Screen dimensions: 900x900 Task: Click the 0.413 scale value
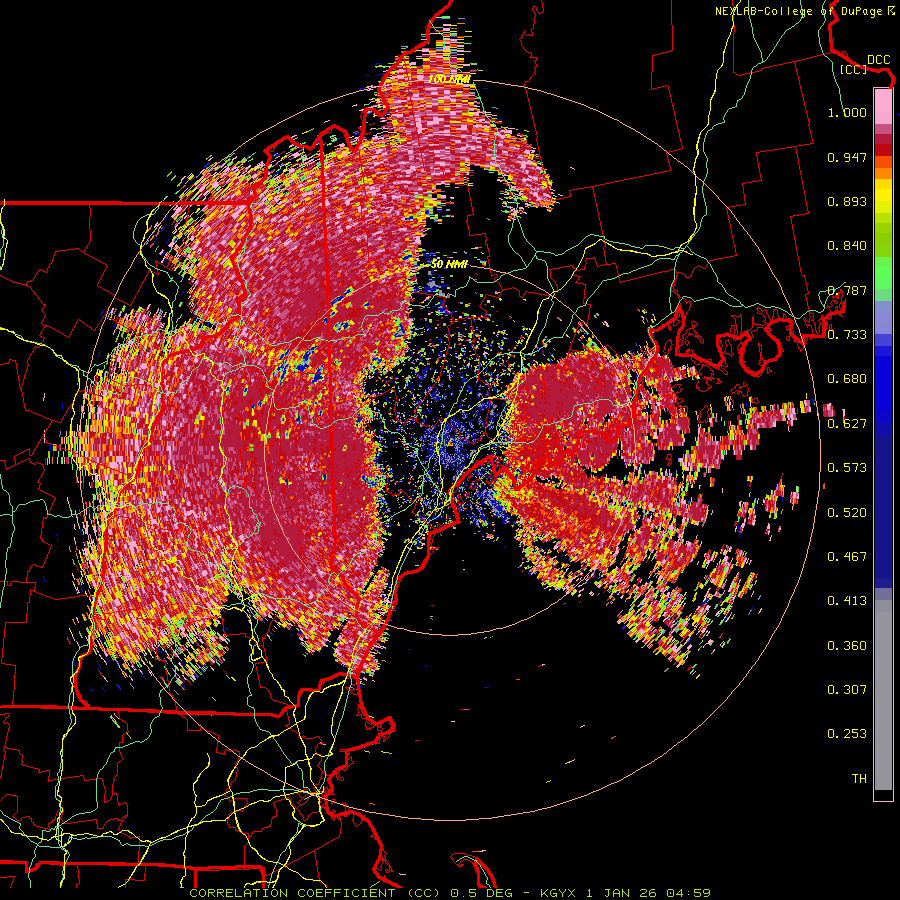tap(847, 601)
